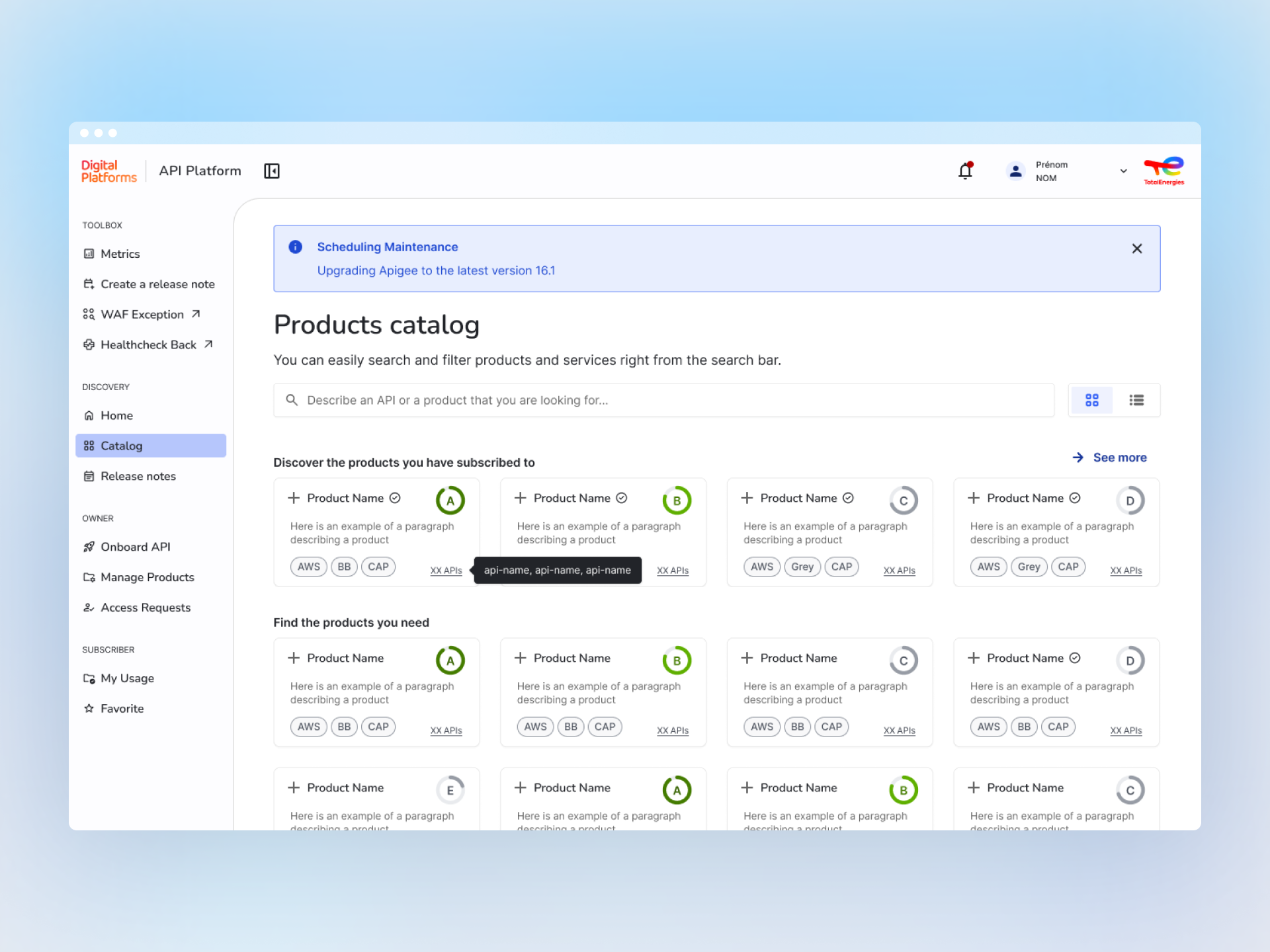Click Grey tag on subscribed grade D card
The width and height of the screenshot is (1270, 952).
pyautogui.click(x=1029, y=567)
